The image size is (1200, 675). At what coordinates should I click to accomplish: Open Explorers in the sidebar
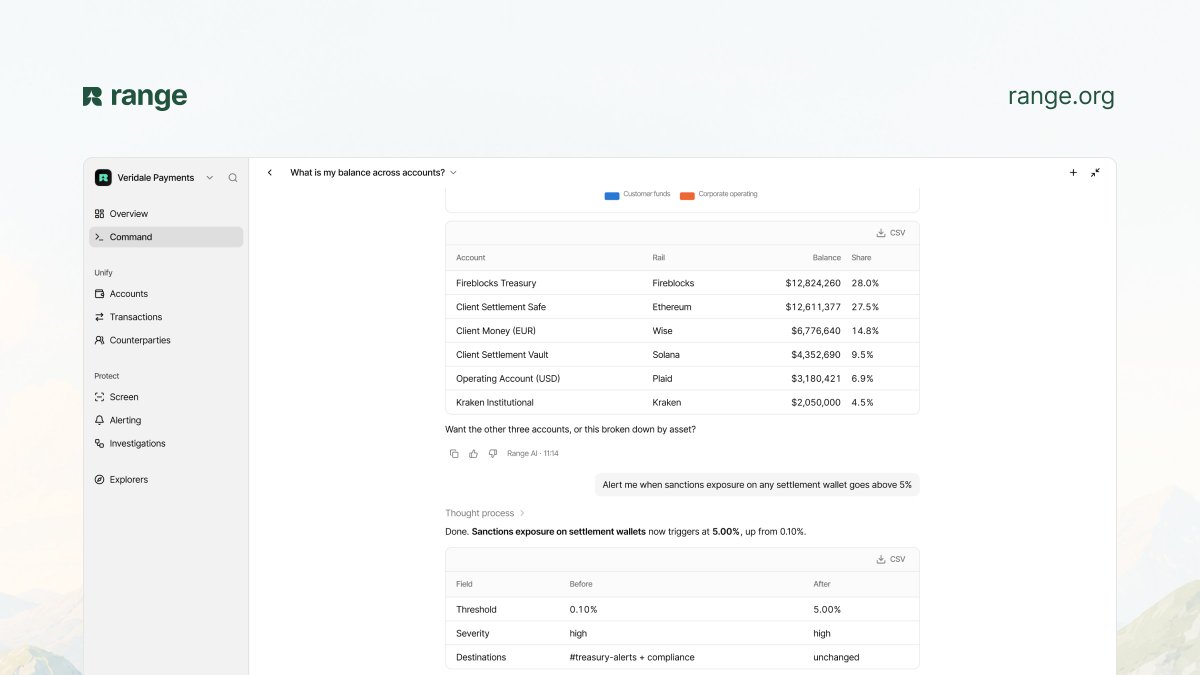click(166, 480)
